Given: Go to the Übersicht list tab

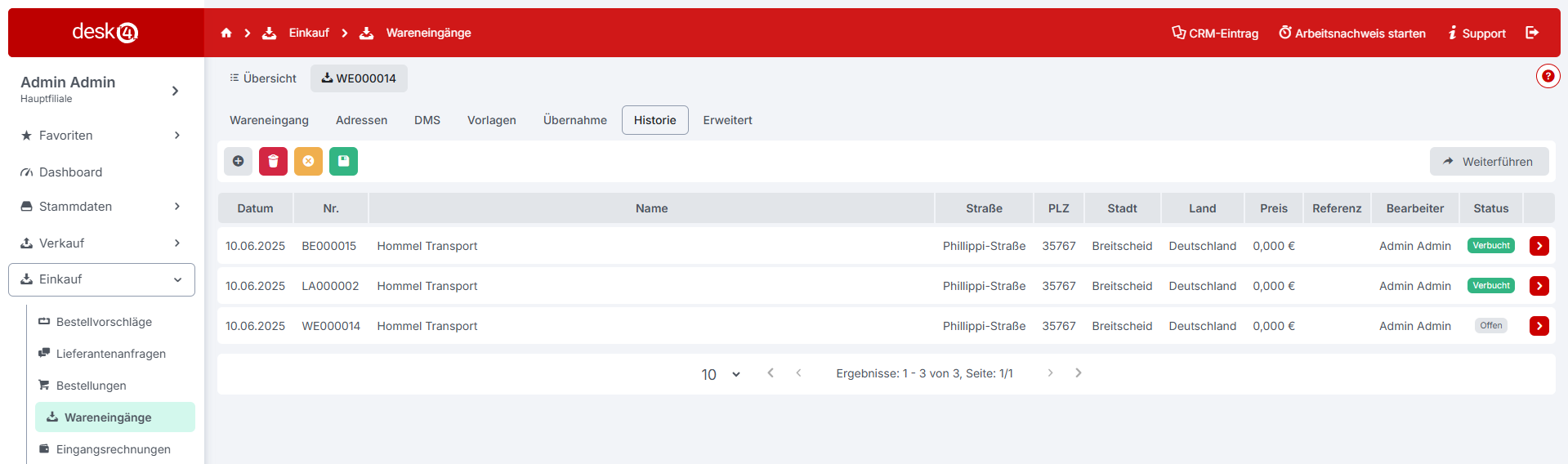Looking at the screenshot, I should click(263, 78).
